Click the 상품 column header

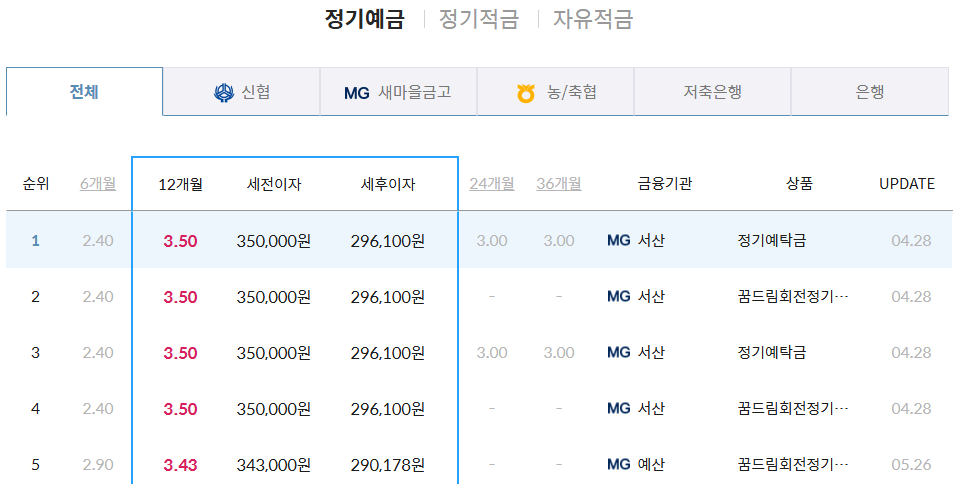[799, 183]
